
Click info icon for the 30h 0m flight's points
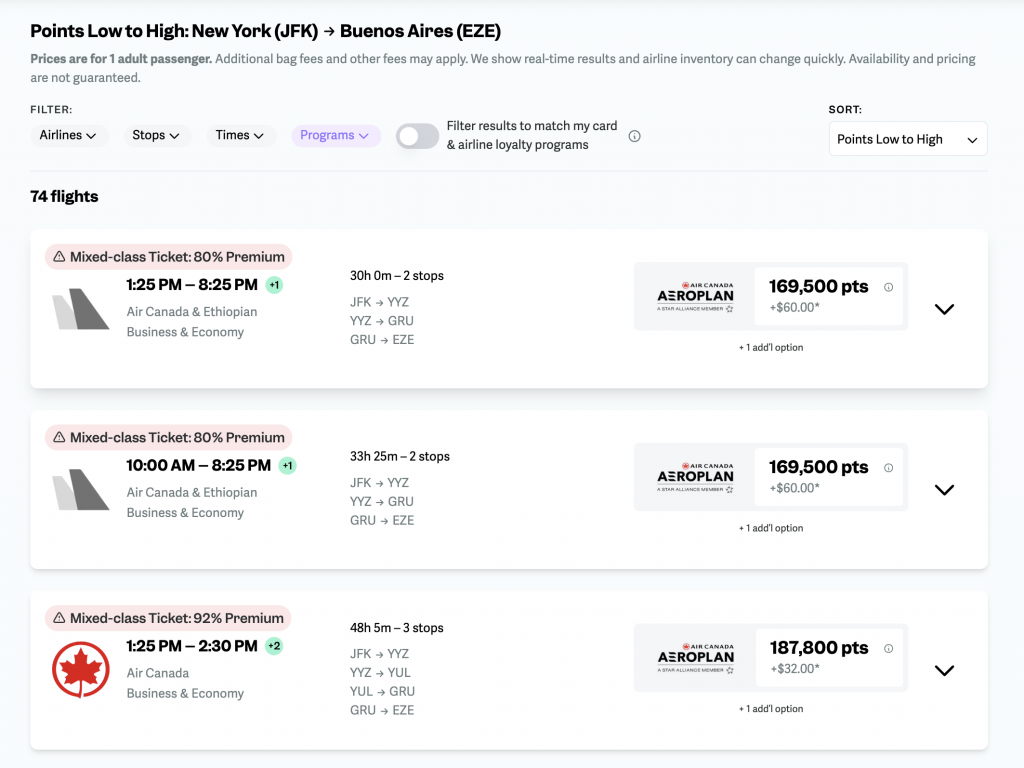888,287
